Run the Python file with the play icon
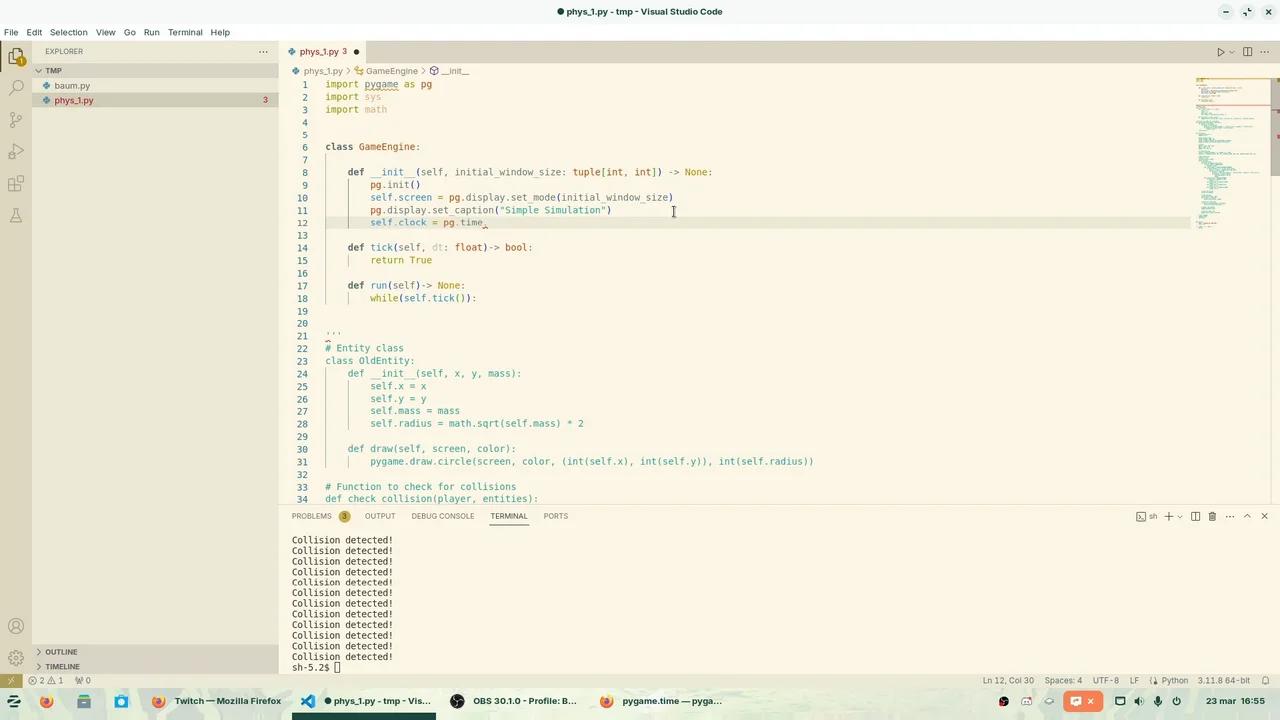1280x720 pixels. click(x=1221, y=51)
